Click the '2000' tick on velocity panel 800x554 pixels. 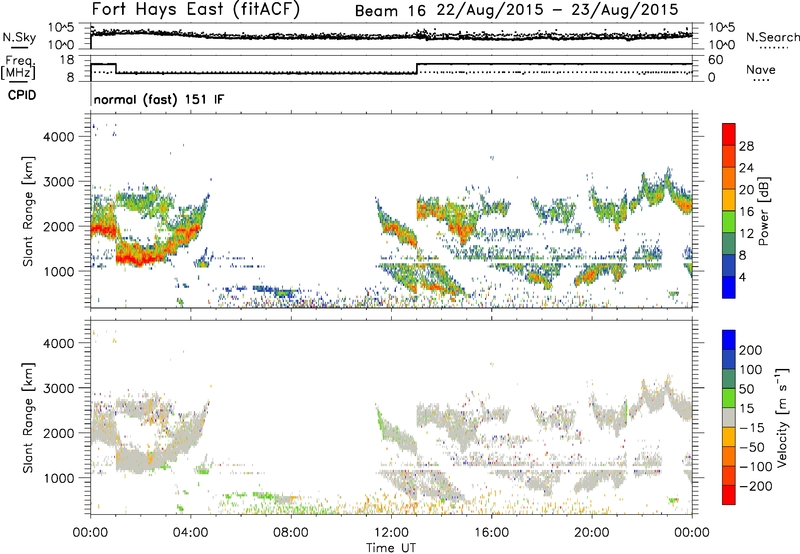click(x=59, y=433)
